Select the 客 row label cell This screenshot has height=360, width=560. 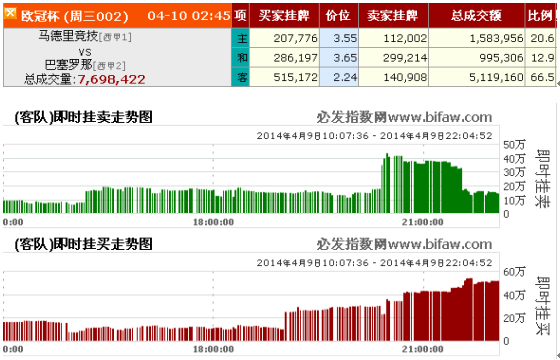[241, 77]
